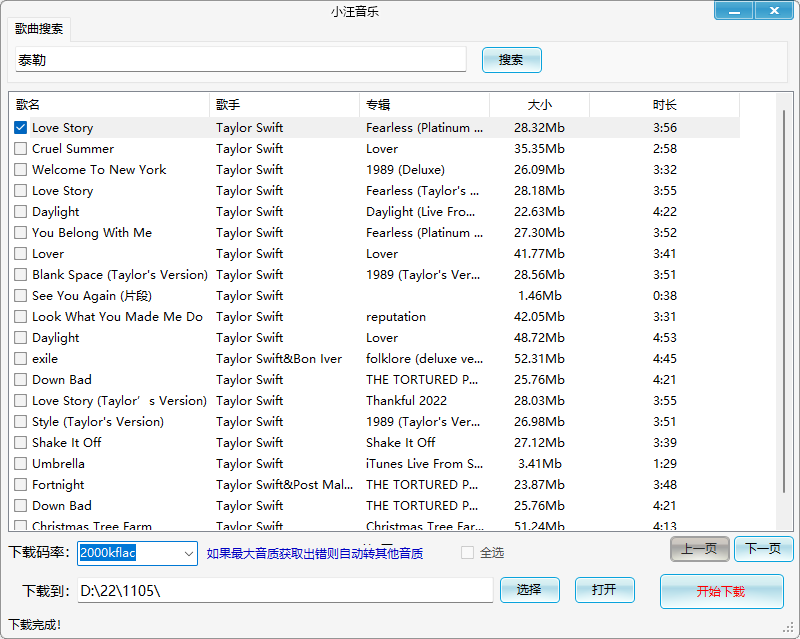
Task: Tick the Look What You Made Me Do checkbox
Action: [20, 316]
